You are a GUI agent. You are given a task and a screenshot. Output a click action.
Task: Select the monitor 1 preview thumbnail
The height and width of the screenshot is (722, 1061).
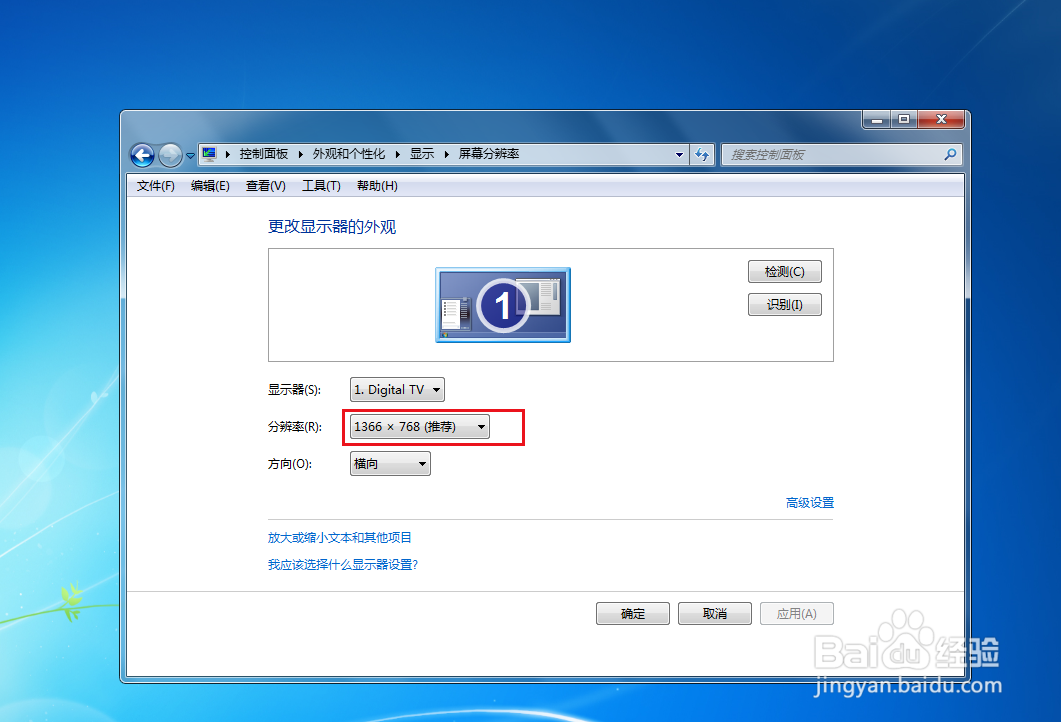pos(502,305)
